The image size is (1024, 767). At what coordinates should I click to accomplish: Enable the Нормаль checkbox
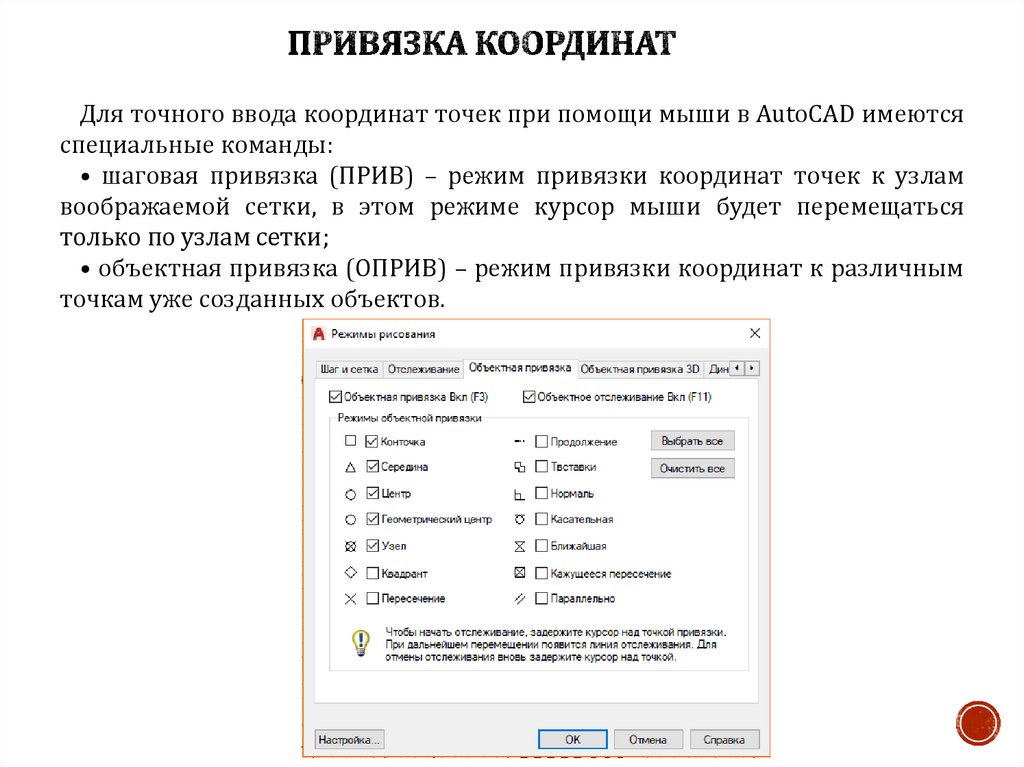point(541,493)
